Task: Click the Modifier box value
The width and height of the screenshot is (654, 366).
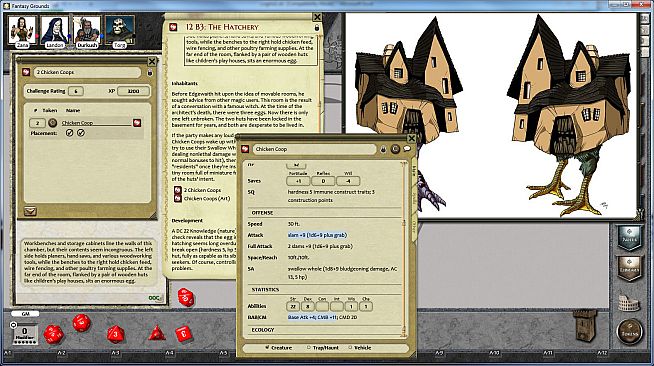Action: point(25,331)
